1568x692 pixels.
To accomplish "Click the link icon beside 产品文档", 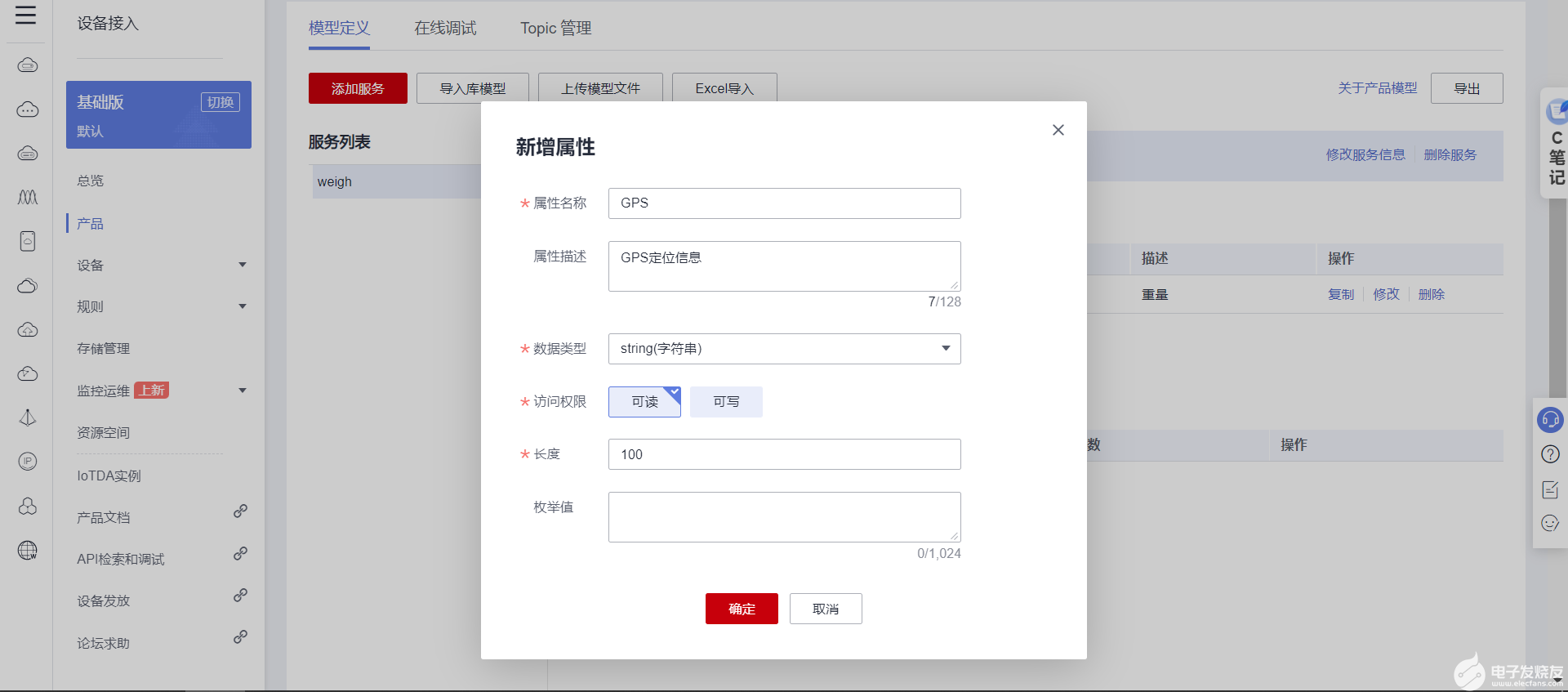I will click(240, 511).
